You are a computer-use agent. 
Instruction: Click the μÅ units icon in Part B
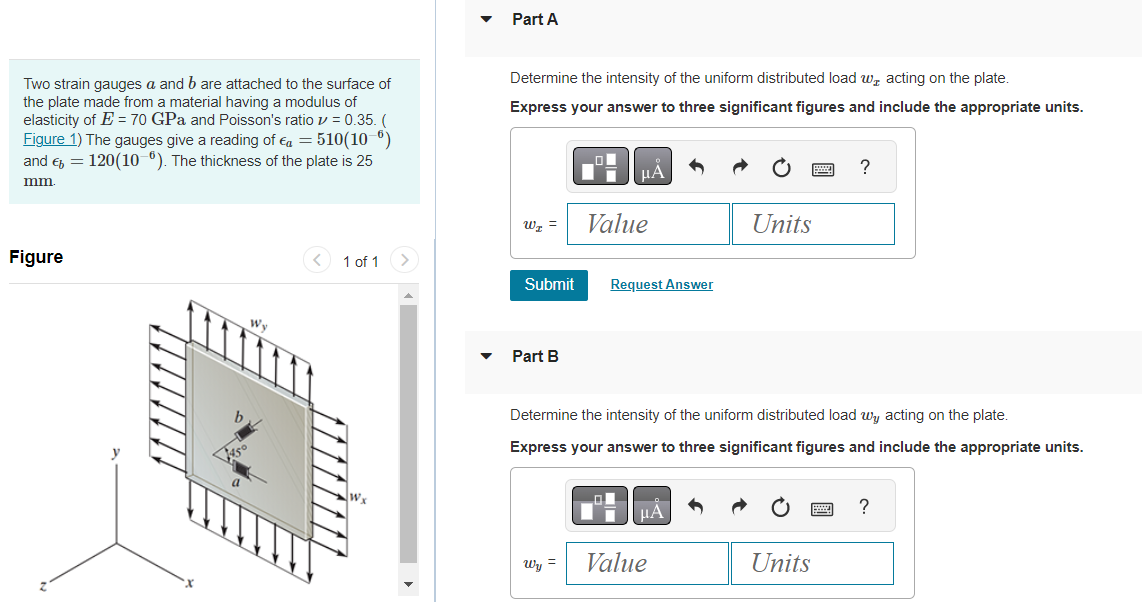pyautogui.click(x=650, y=505)
